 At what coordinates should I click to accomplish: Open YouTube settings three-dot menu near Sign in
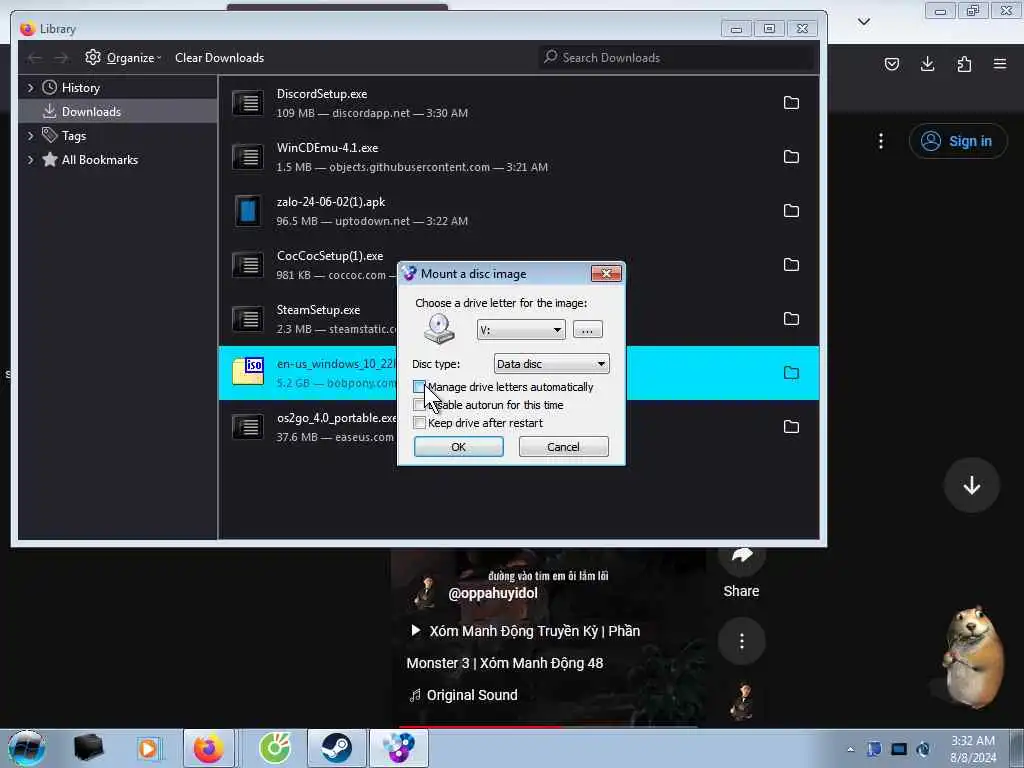(x=881, y=141)
